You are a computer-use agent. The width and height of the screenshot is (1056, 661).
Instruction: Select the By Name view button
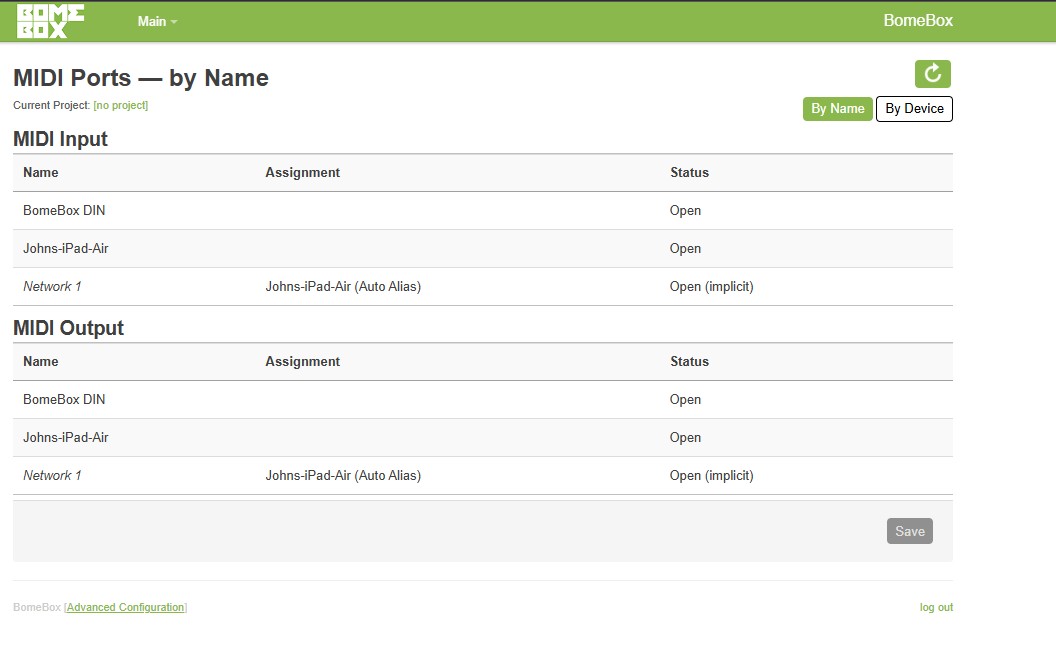(837, 109)
